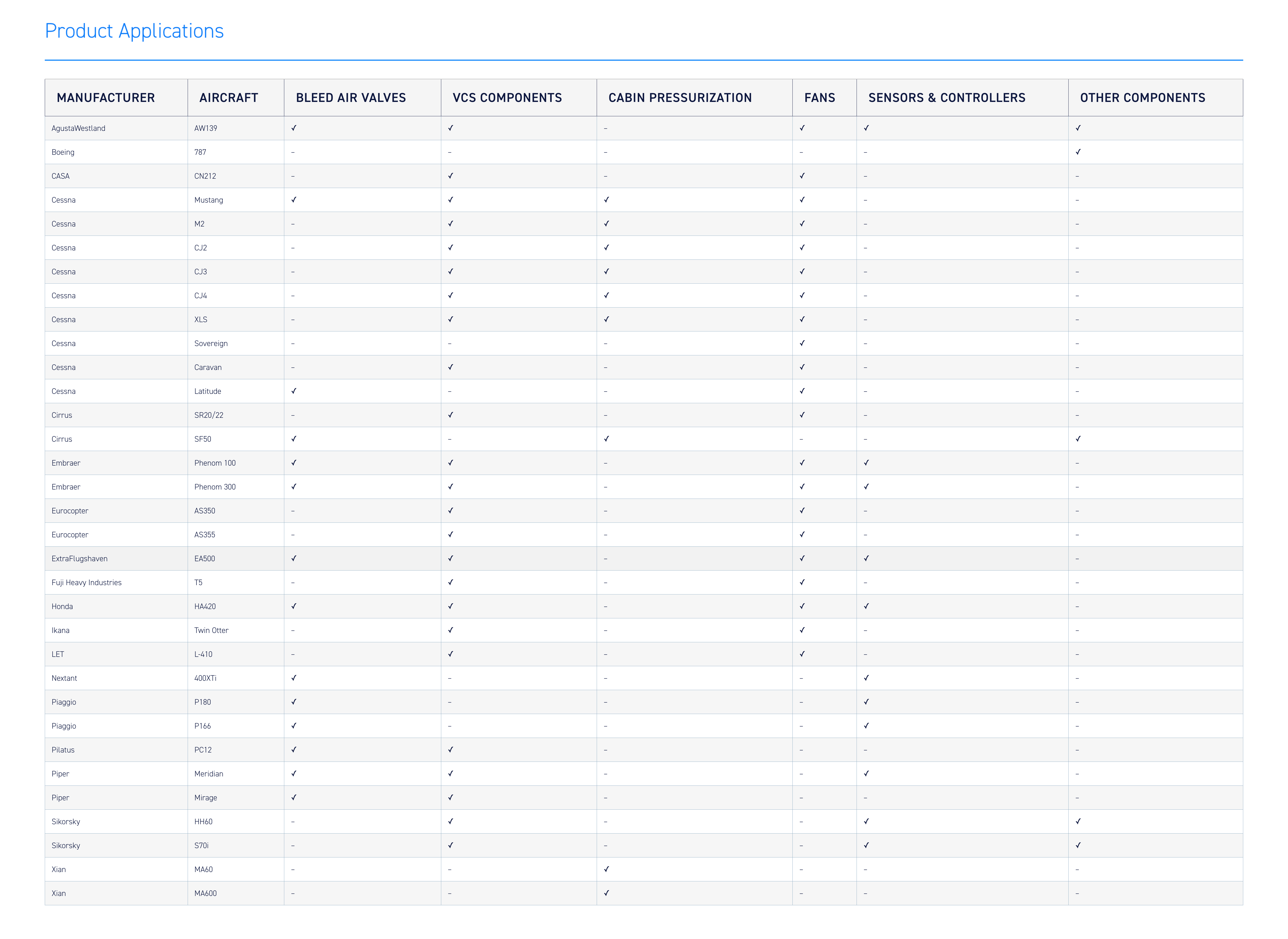Screen dimensions: 1288x939
Task: Click the Xian MA60 Cabin Pressurization checkmark
Action: 606,869
